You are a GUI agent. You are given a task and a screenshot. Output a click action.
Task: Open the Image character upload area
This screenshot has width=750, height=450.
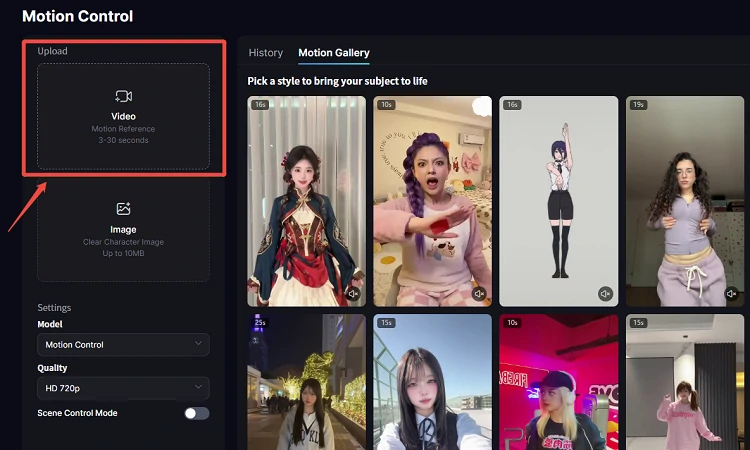(x=123, y=230)
